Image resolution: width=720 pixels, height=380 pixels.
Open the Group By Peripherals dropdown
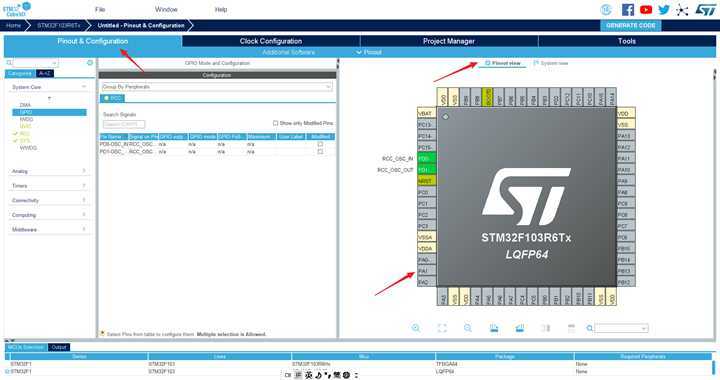coord(217,87)
